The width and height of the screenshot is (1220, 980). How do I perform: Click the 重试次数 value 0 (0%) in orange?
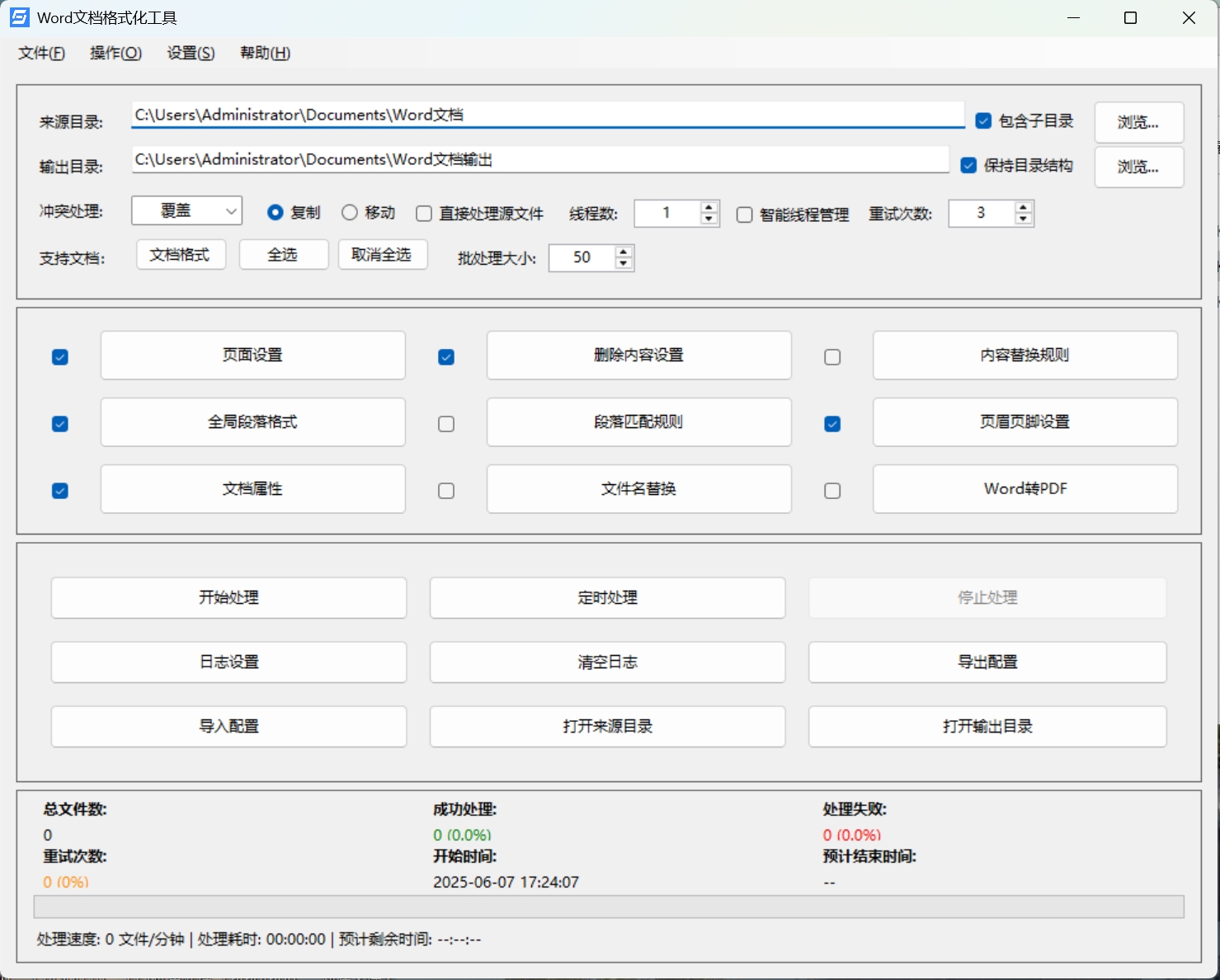(x=66, y=882)
